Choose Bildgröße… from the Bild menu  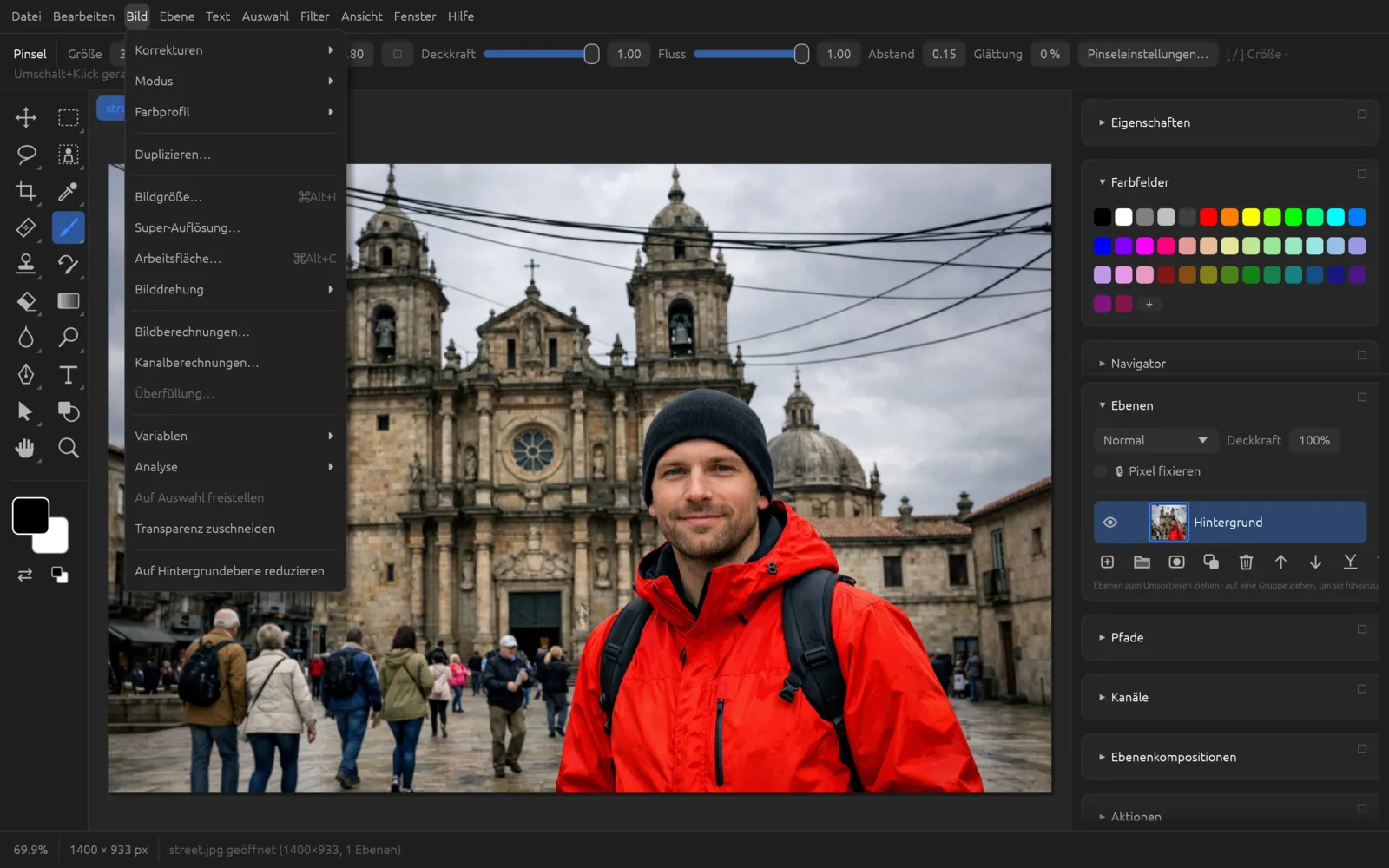[234, 197]
